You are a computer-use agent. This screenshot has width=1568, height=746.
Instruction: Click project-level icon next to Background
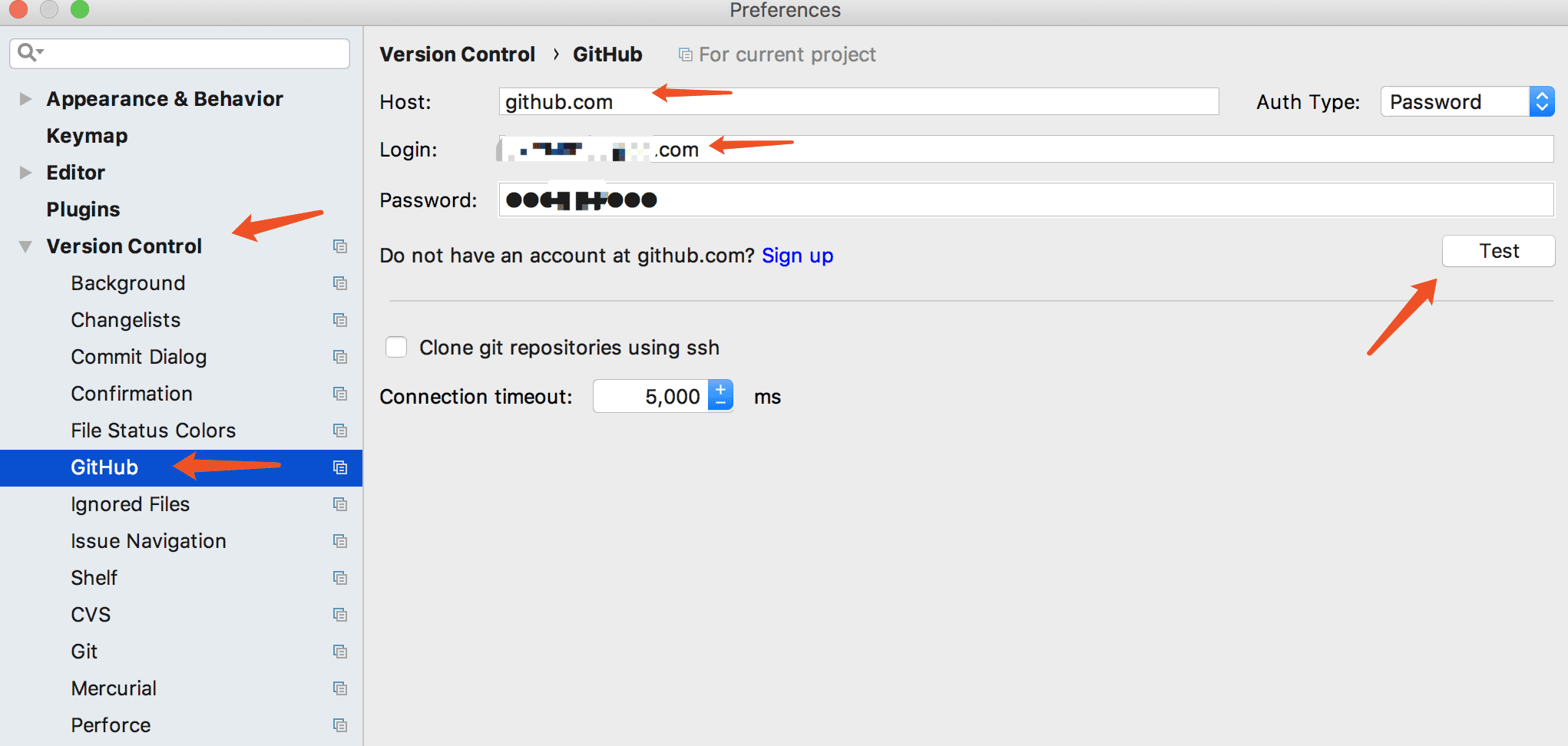point(340,283)
